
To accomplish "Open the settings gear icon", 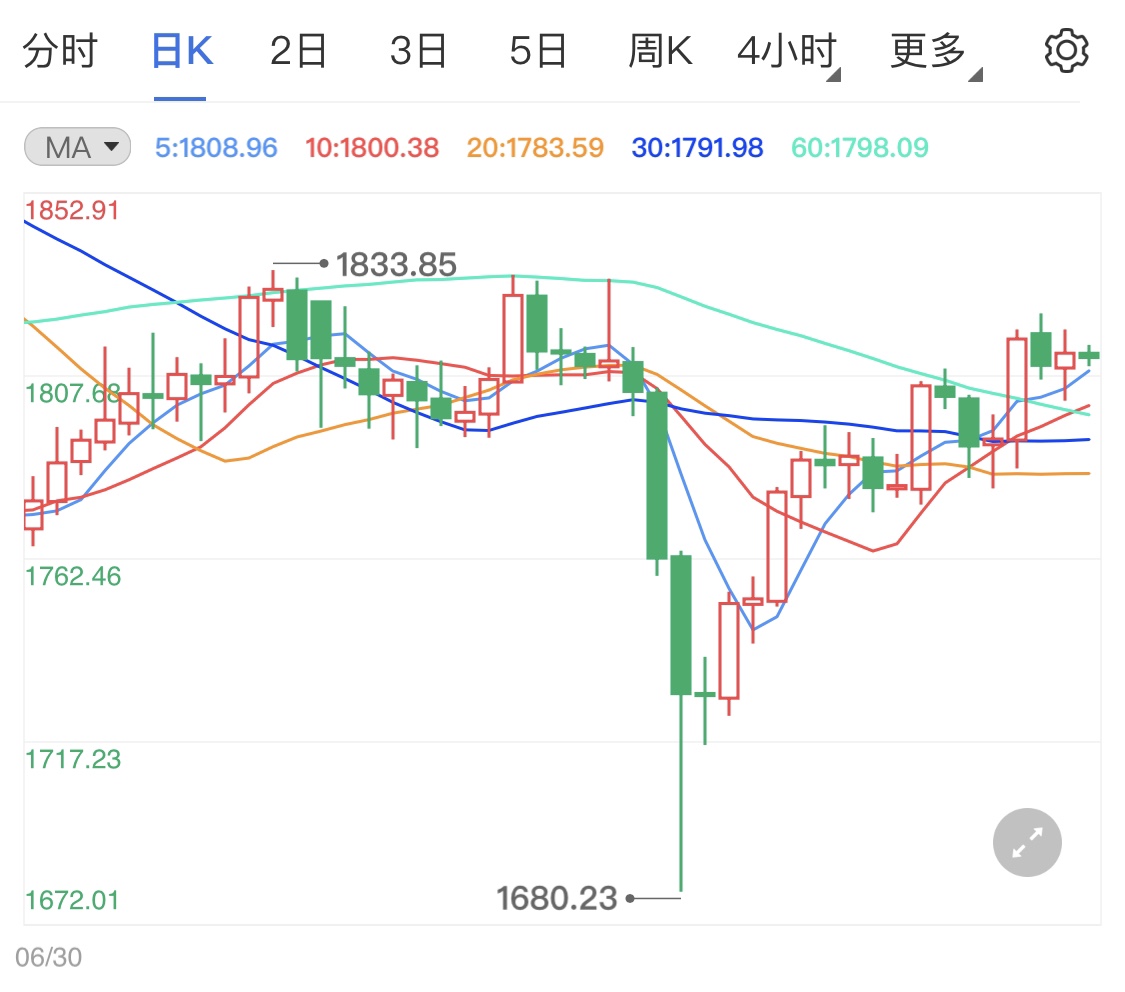I will [1066, 50].
